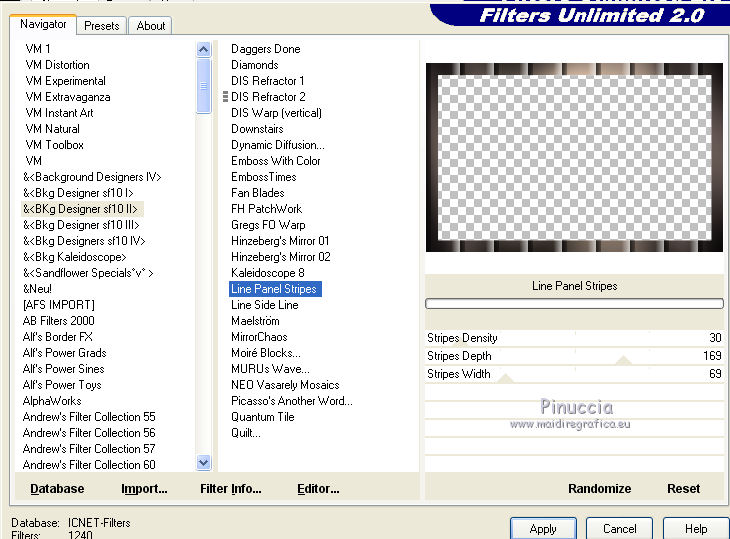Select &<Bkg Designers sf10 IV> category
The height and width of the screenshot is (539, 730).
pyautogui.click(x=84, y=241)
